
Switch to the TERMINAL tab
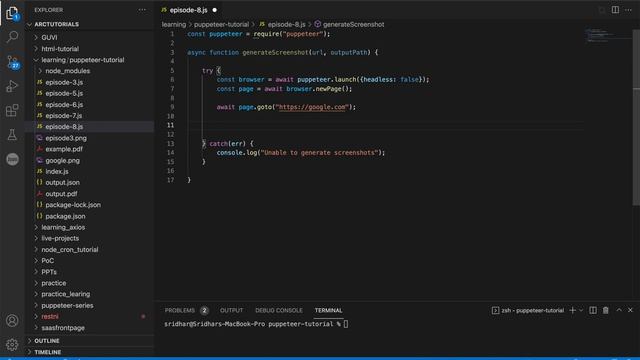coord(329,311)
